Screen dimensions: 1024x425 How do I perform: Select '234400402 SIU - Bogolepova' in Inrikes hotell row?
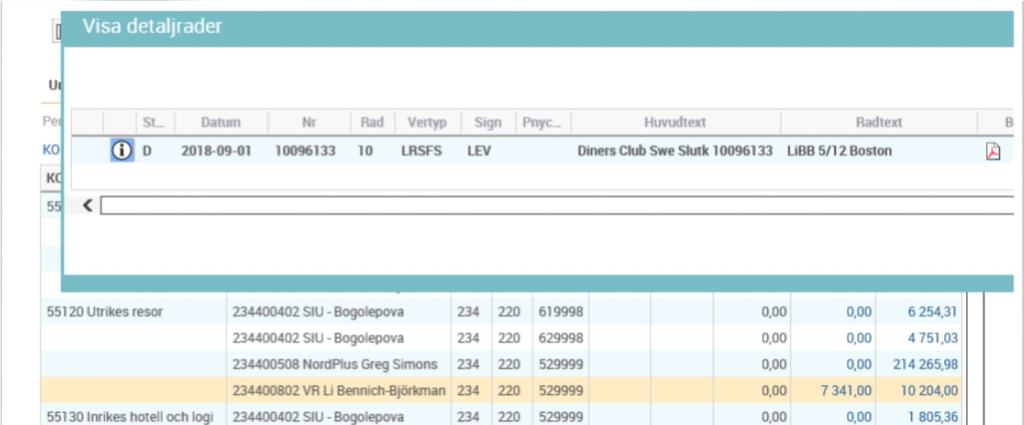[318, 417]
